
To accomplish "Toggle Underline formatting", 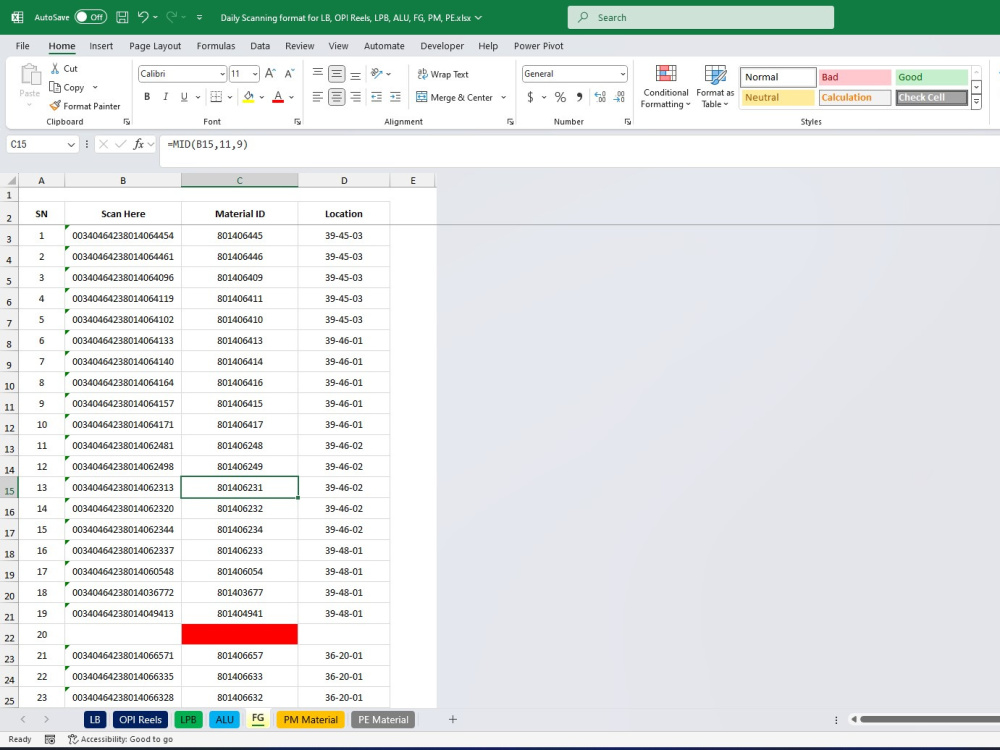I will (184, 97).
